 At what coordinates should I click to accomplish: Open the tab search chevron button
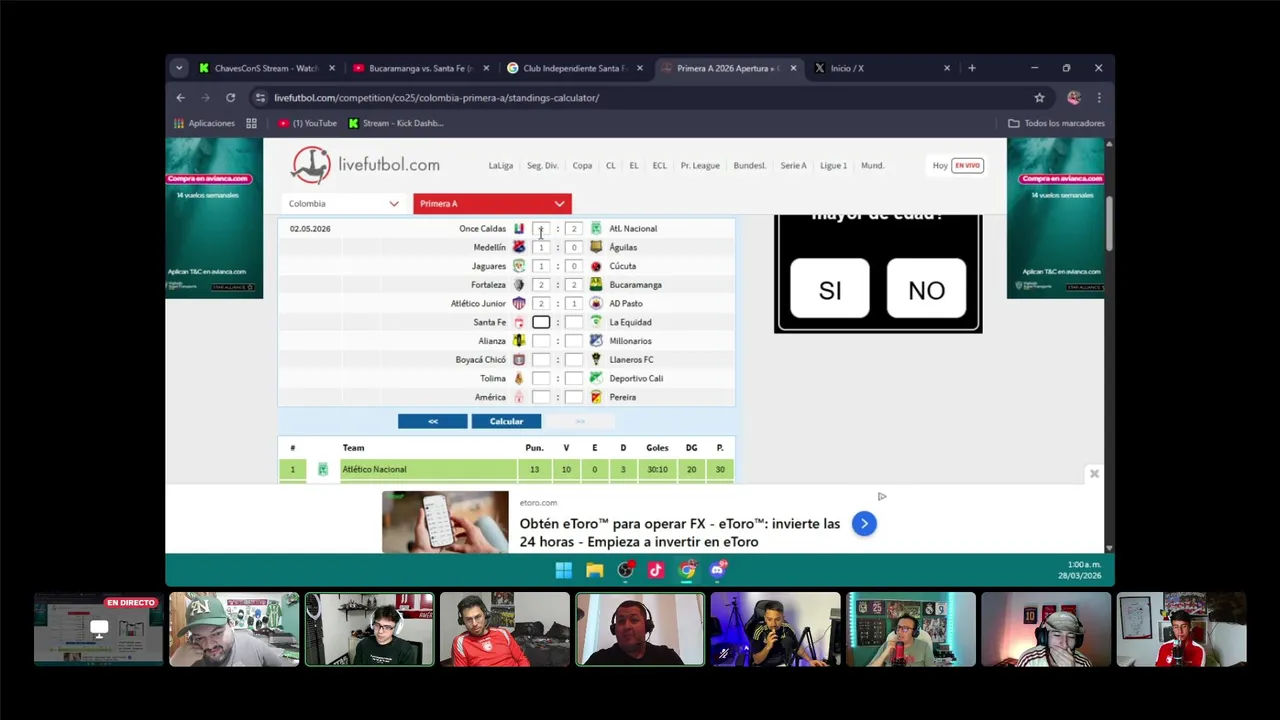point(178,68)
